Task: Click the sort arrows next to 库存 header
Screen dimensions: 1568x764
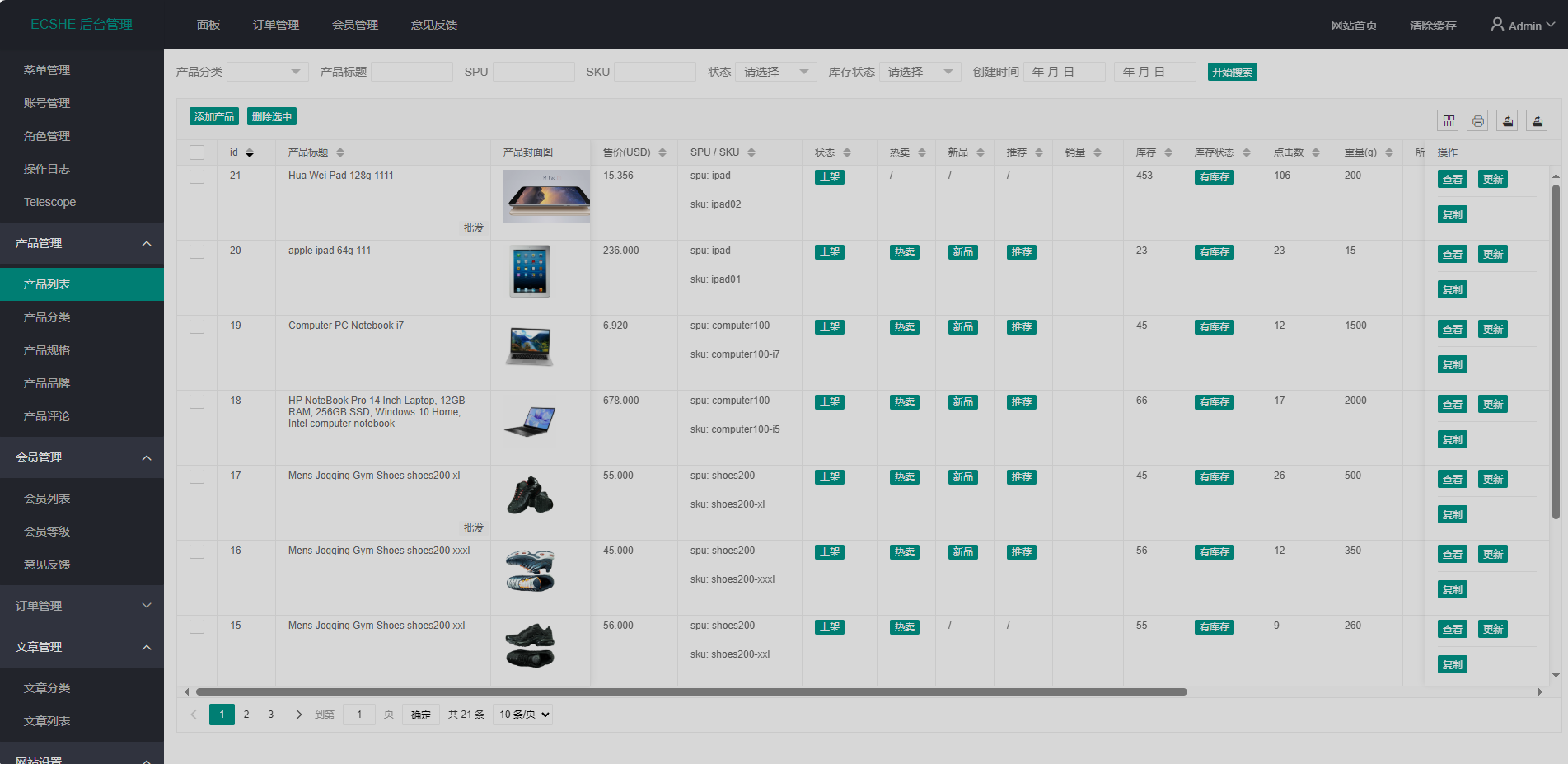Action: (1168, 152)
